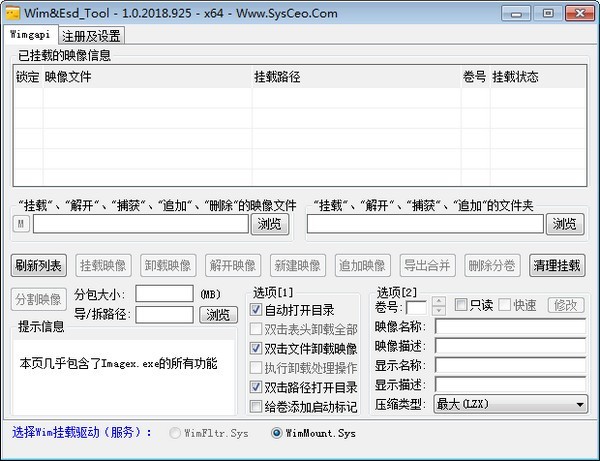This screenshot has width=600, height=461.
Task: Click the small M button beside image file field
Action: (21, 224)
